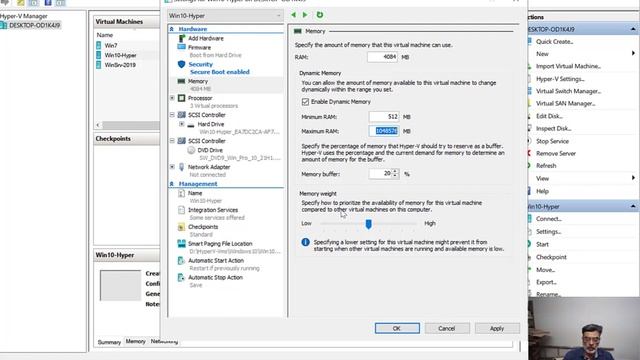Click the VM list scroll left arrow
Screen dimensions: 640x360
click(x=98, y=125)
